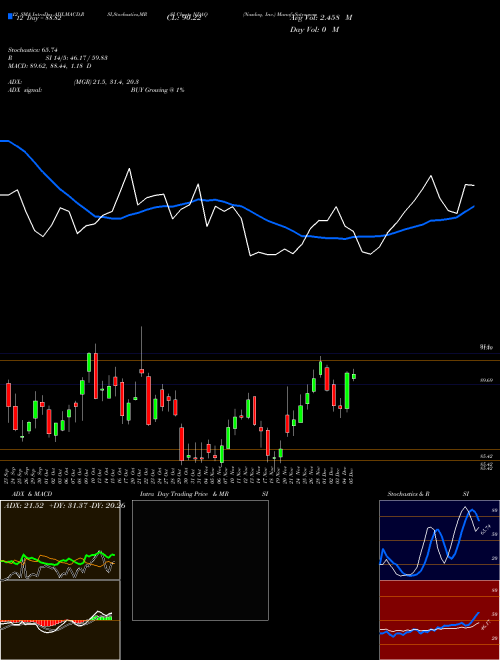Click the tall green candle at the chart's left peak

click(89, 362)
